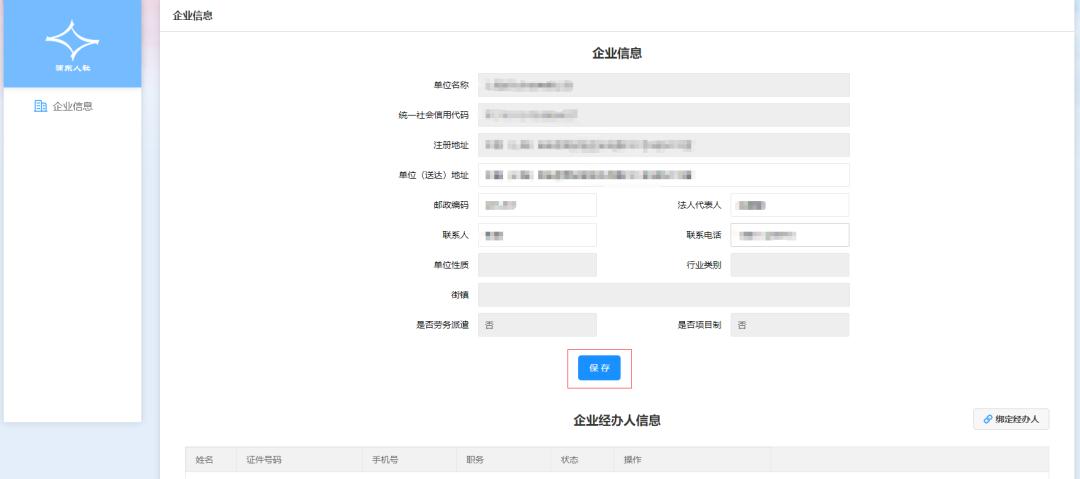Image resolution: width=1080 pixels, height=479 pixels.
Task: Focus the 统一社会信用代码 field
Action: pos(664,115)
